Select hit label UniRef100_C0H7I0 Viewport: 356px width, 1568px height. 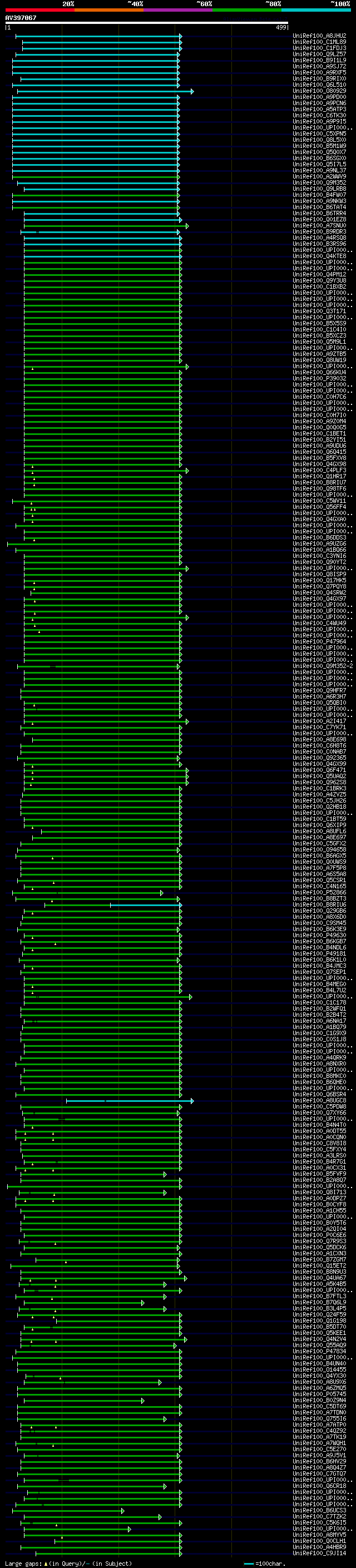319,415
